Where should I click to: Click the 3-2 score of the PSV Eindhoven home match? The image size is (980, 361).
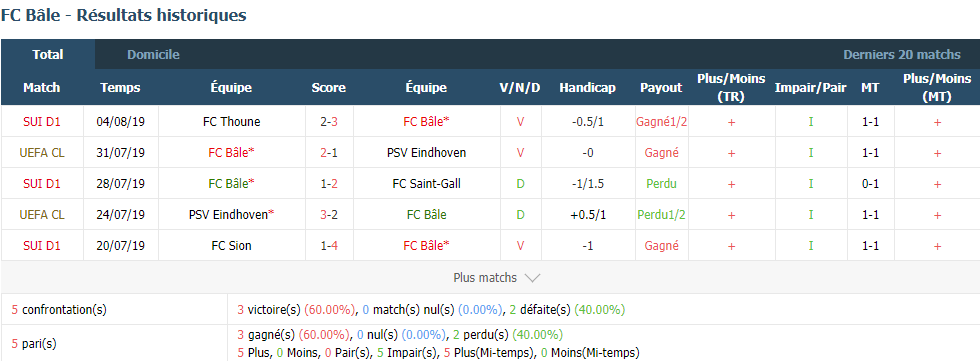329,214
